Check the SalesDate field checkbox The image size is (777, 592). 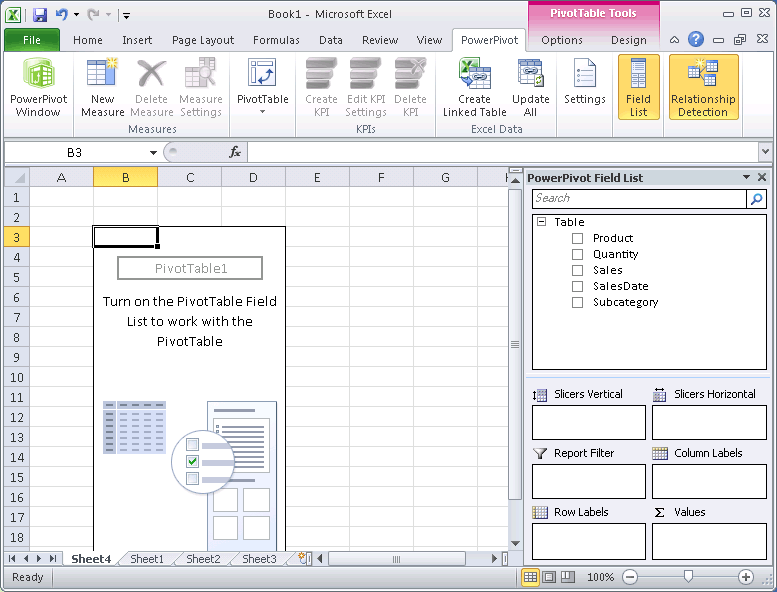(x=577, y=286)
